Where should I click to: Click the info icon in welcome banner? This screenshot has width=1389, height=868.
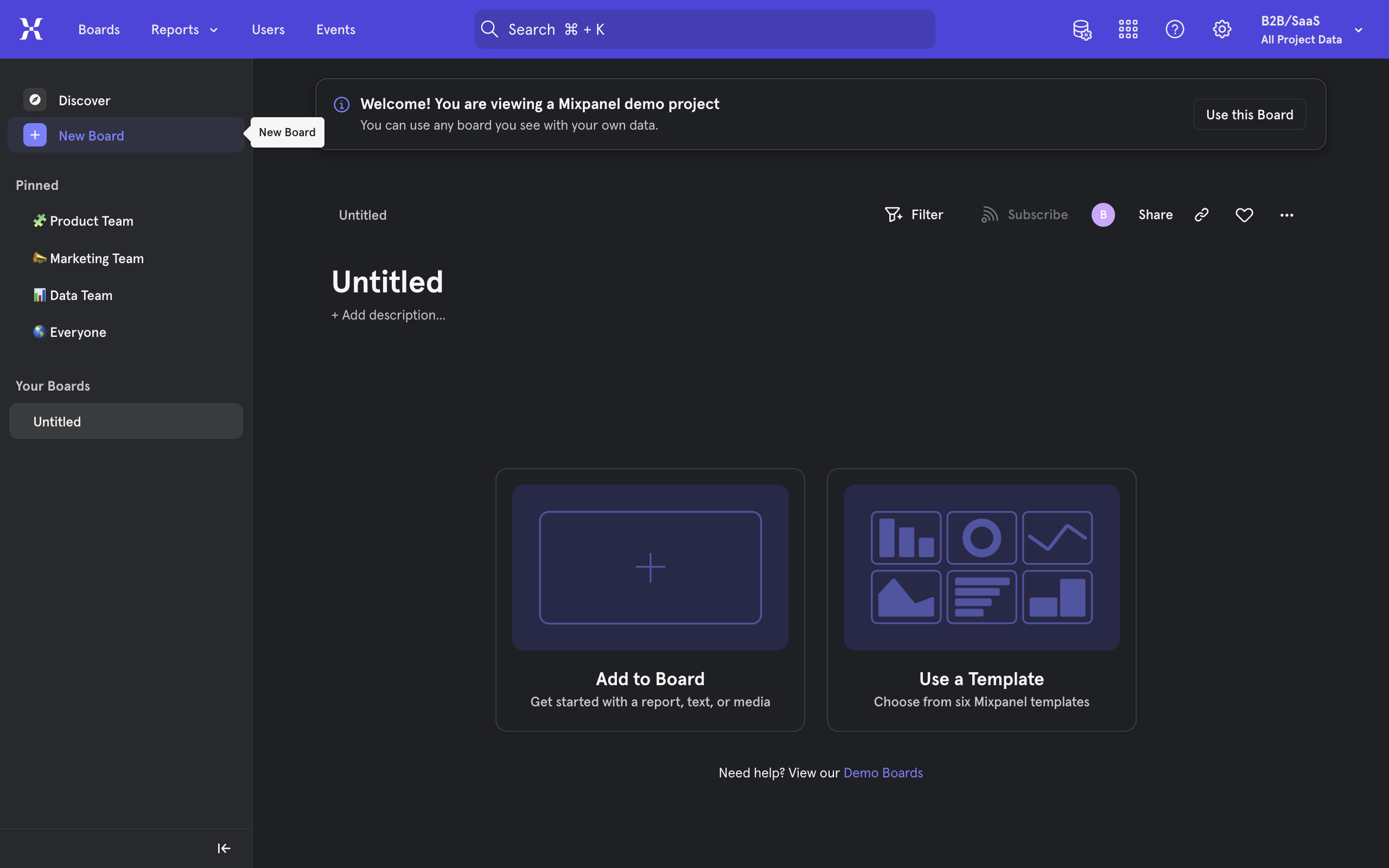pos(341,105)
